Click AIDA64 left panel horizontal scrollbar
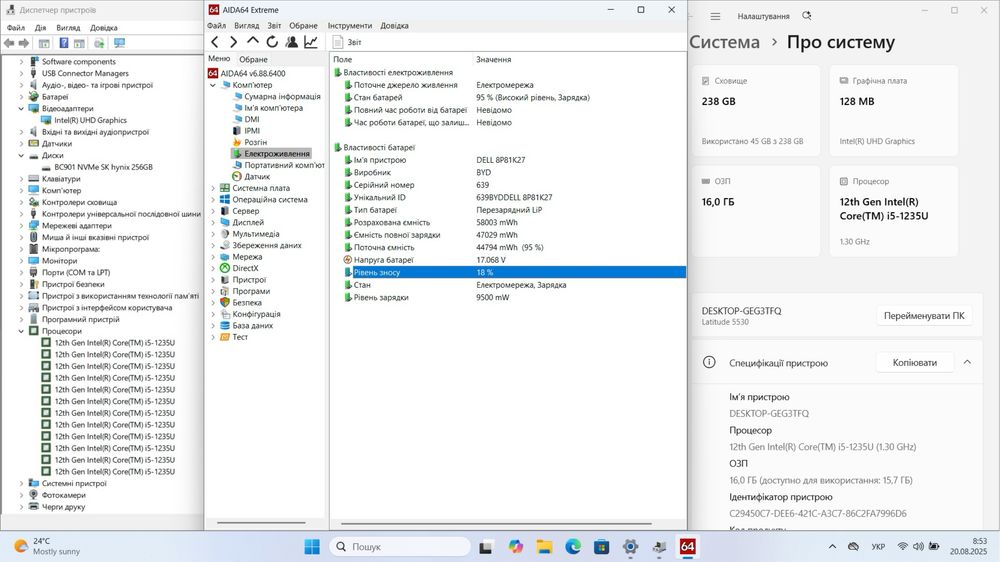 click(263, 523)
